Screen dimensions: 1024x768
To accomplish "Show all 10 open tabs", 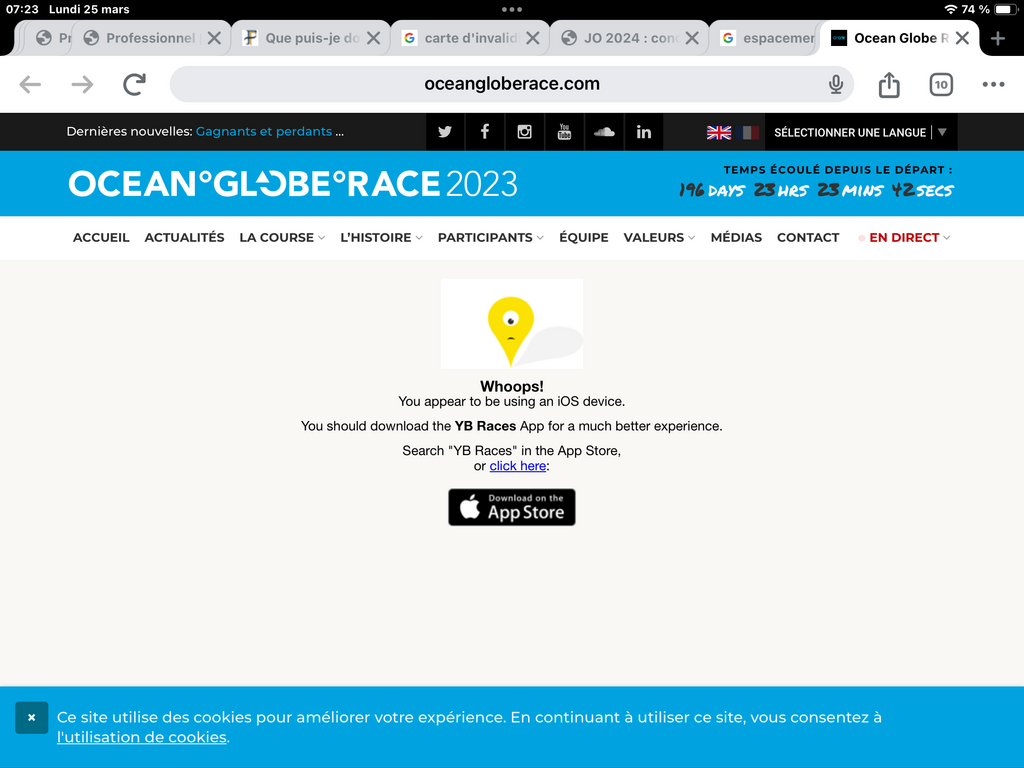I will (x=941, y=84).
